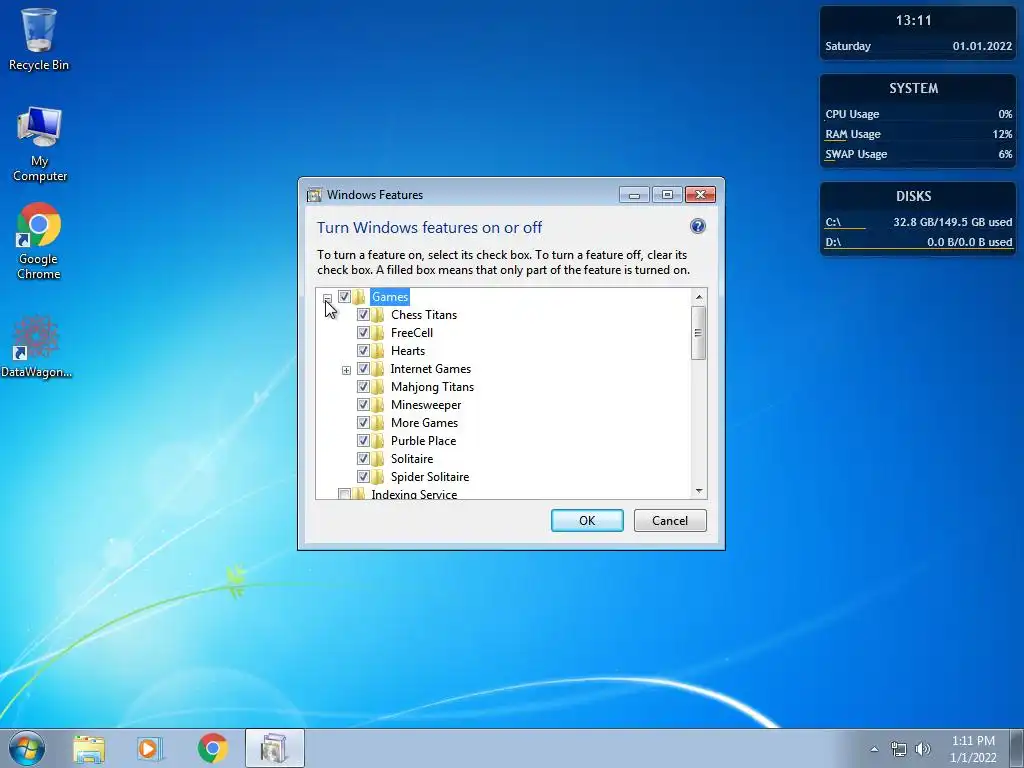Click the Hearts folder icon
Screen dimensions: 1024x768
(378, 351)
